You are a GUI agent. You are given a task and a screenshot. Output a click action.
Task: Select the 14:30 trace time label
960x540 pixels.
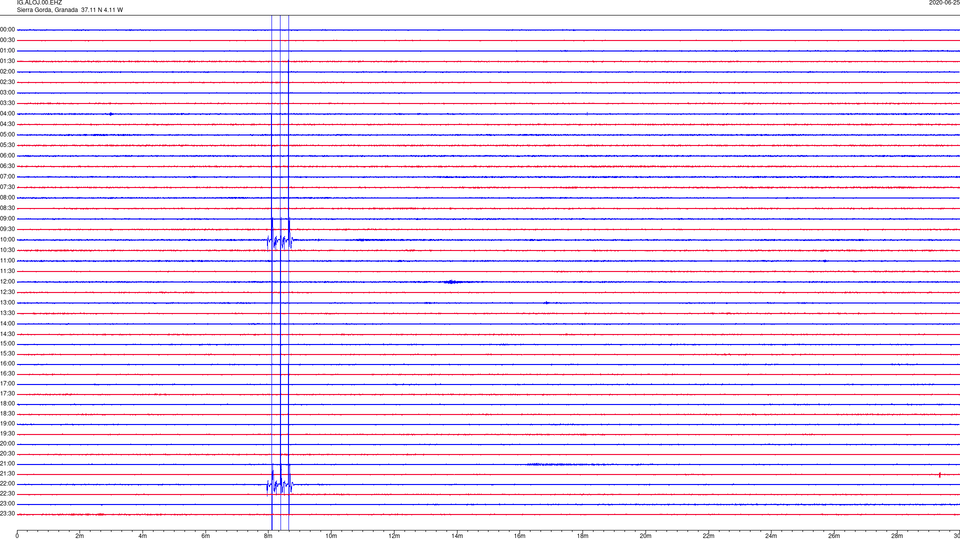point(7,334)
